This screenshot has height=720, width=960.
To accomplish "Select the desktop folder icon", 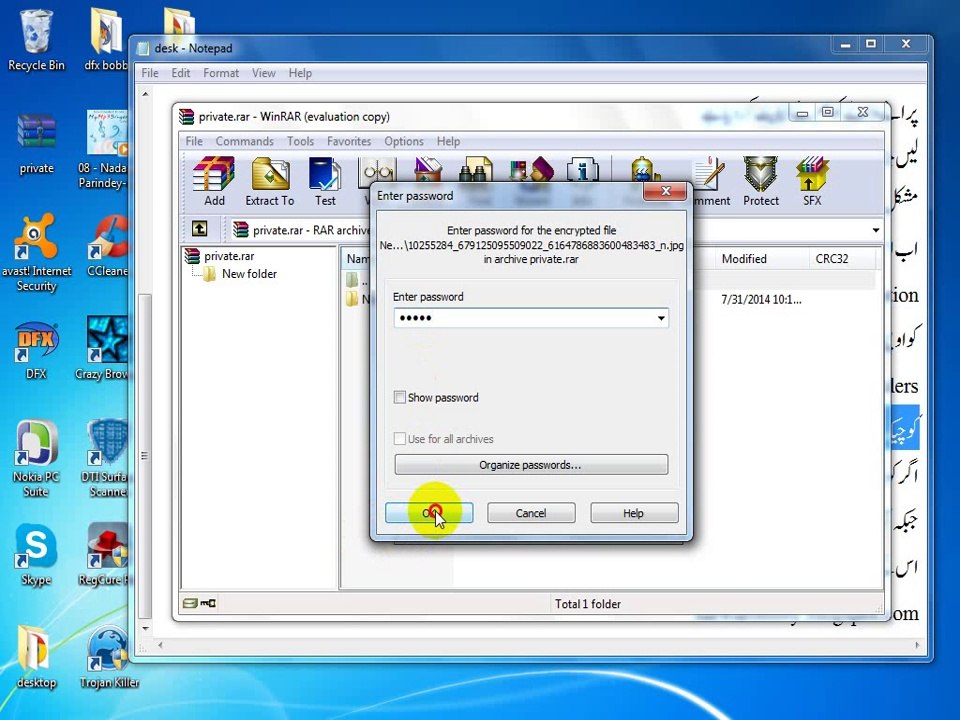I will pos(36,656).
